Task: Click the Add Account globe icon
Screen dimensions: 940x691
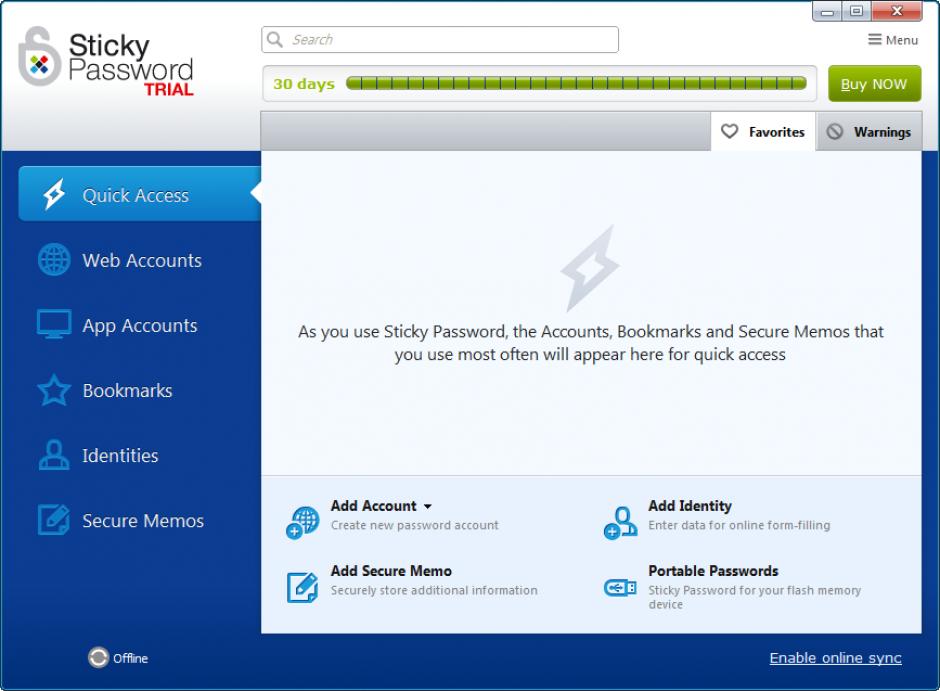Action: (x=302, y=522)
